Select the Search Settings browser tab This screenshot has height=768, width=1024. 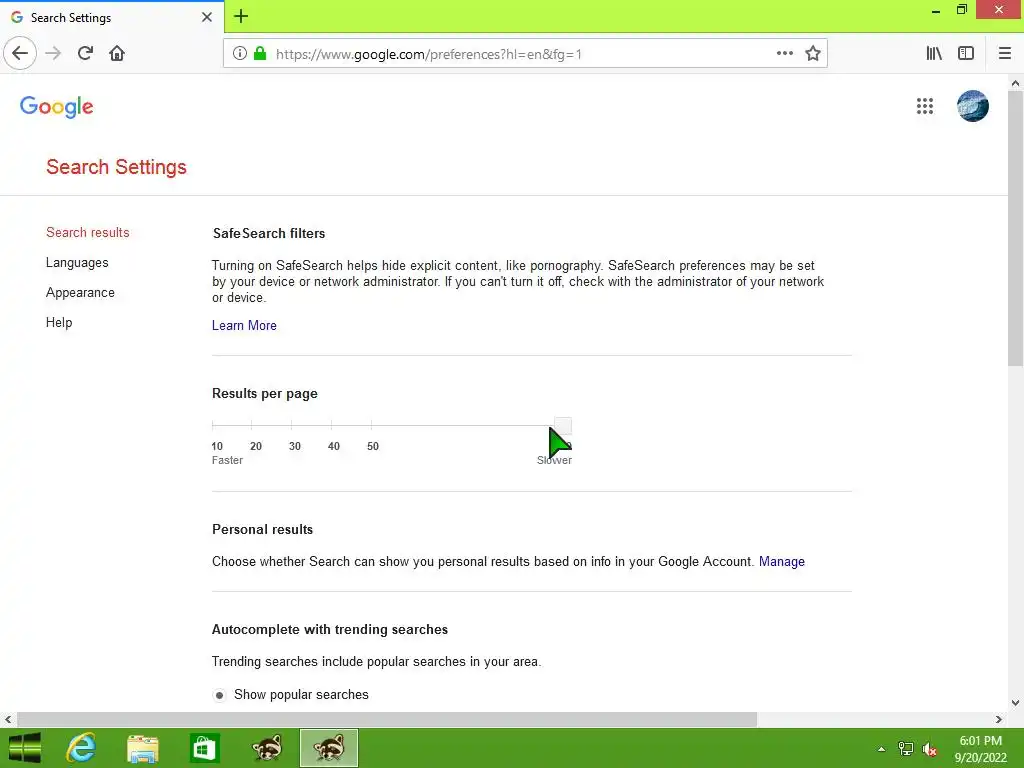[112, 17]
